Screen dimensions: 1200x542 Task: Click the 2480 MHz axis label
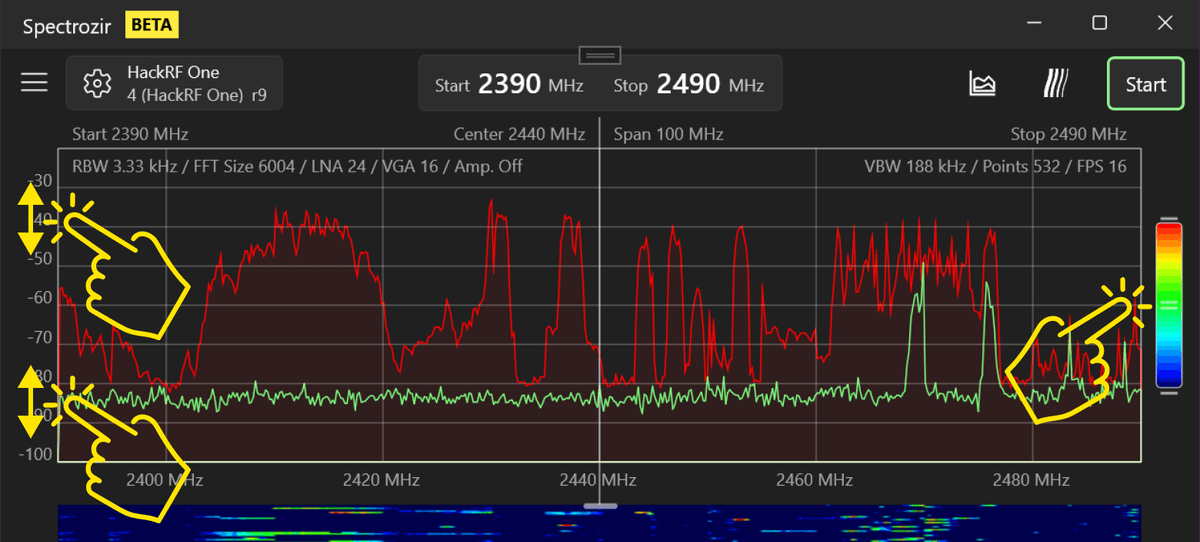point(1031,480)
